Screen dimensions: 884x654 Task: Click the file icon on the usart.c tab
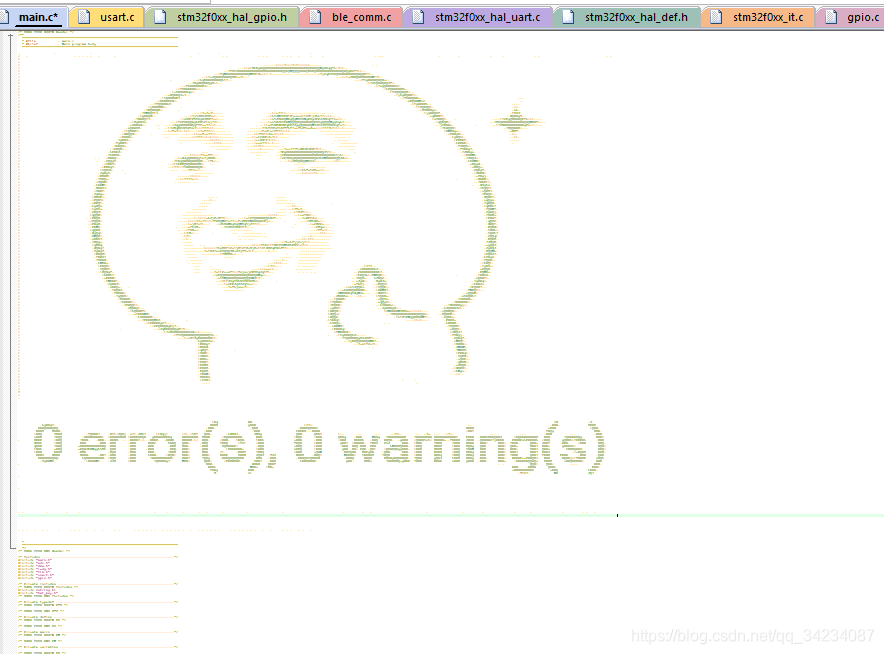click(86, 17)
